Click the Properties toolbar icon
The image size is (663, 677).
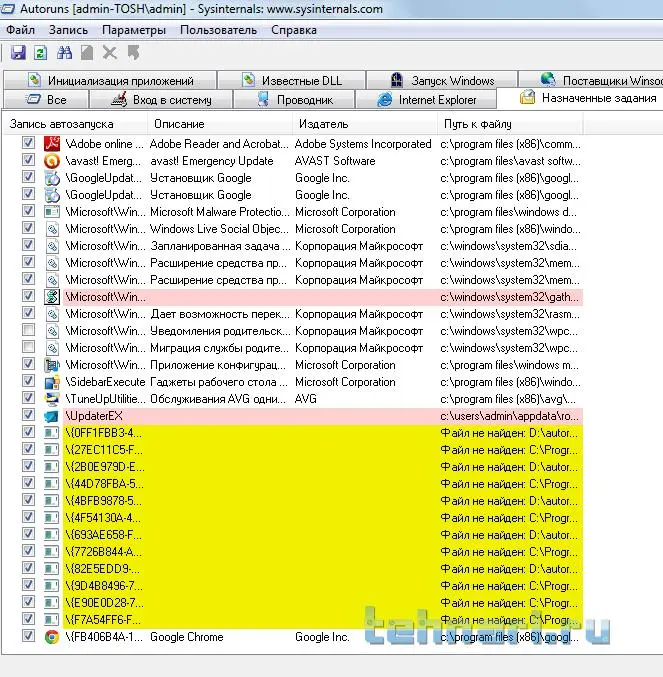87,53
